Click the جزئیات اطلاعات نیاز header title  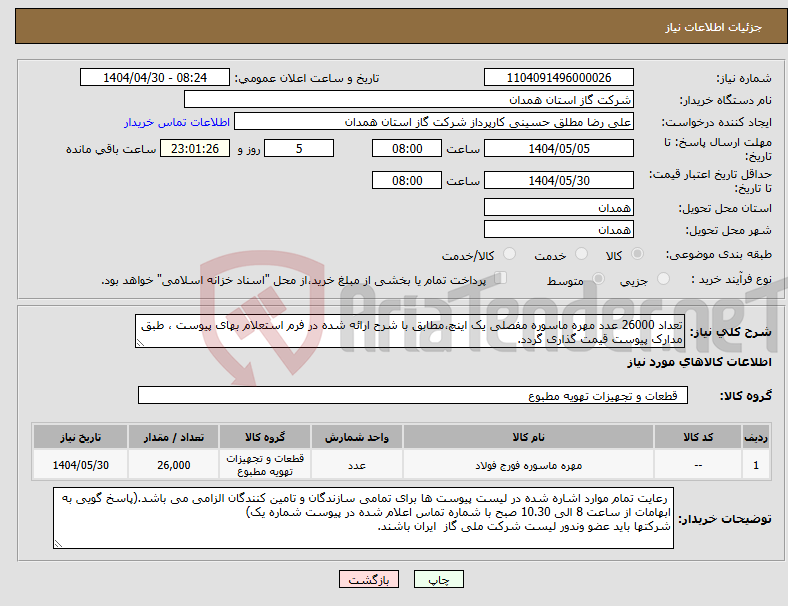point(714,27)
